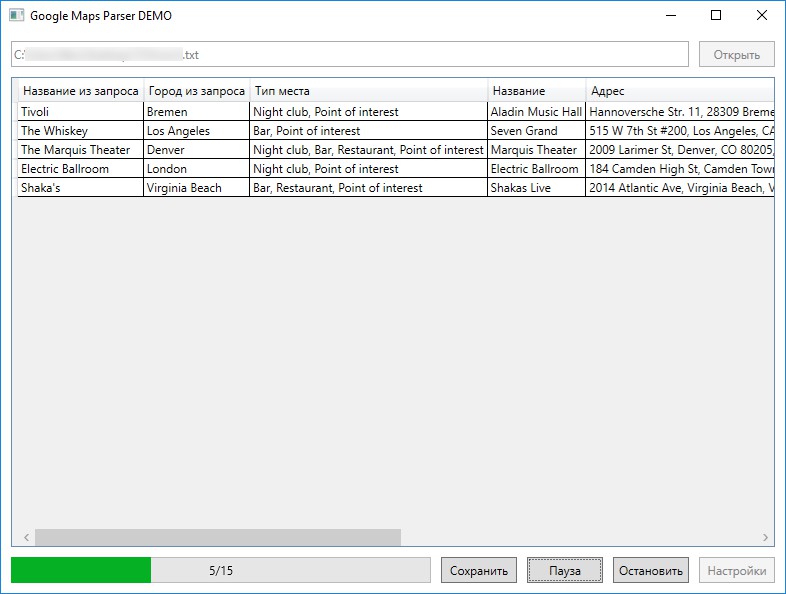Select the Bremen city cell
This screenshot has width=786, height=594.
(196, 111)
